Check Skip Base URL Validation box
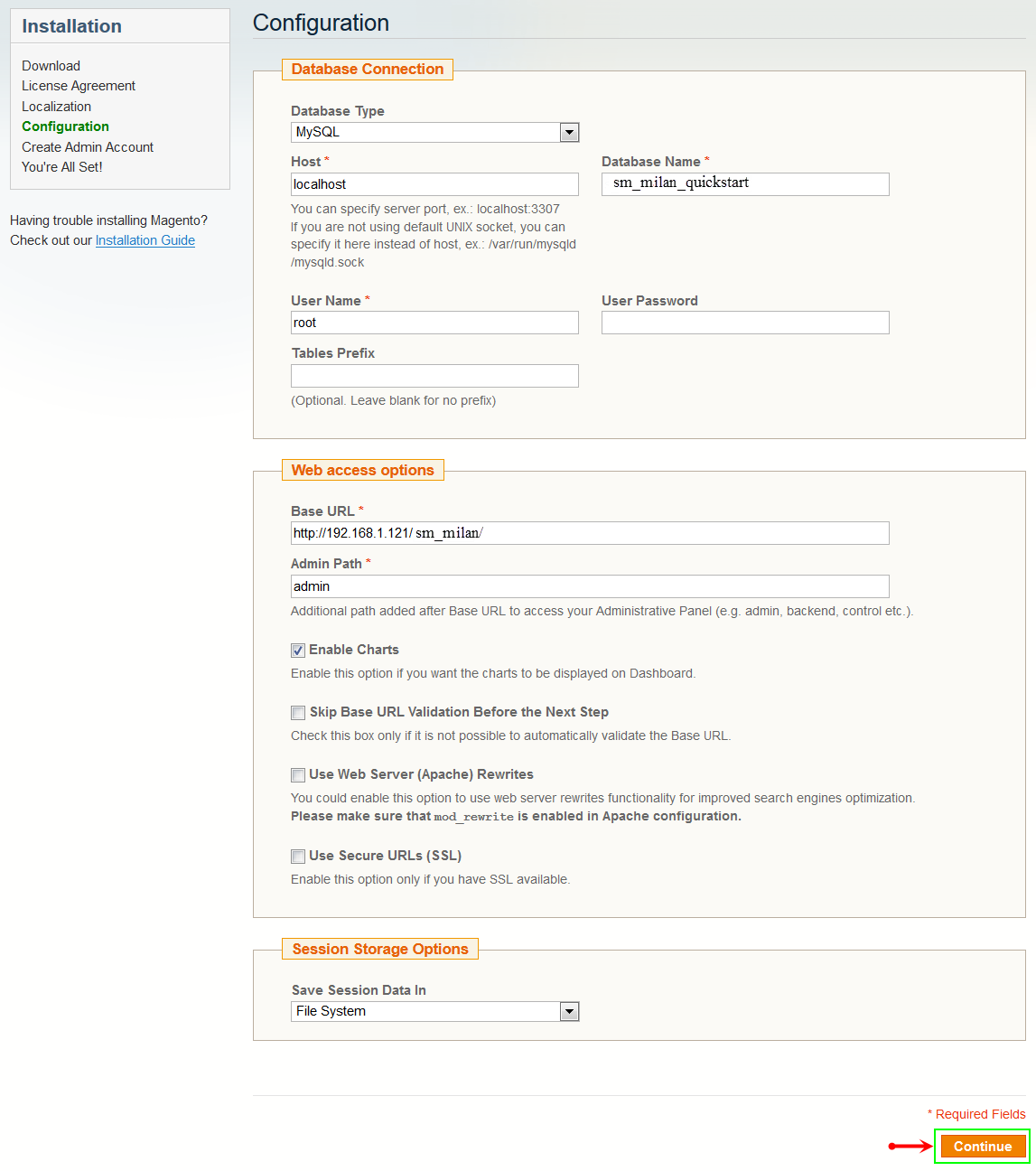The width and height of the screenshot is (1036, 1171). [298, 713]
